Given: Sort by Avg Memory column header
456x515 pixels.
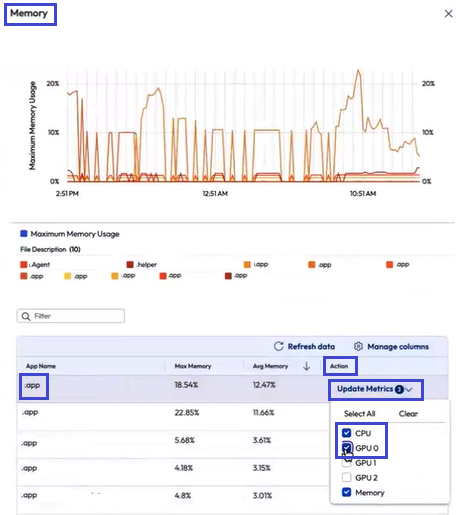Looking at the screenshot, I should (x=270, y=366).
